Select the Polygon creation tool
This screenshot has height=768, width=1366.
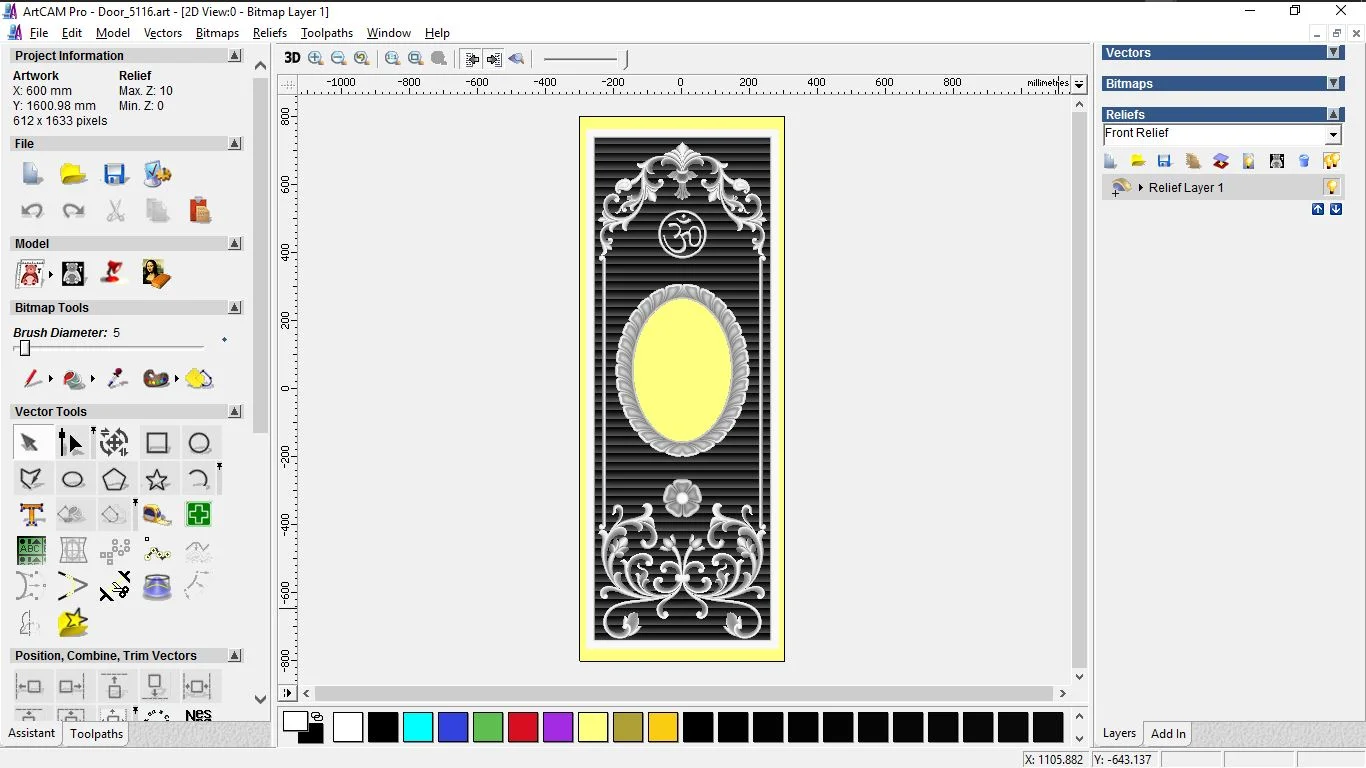pyautogui.click(x=116, y=478)
